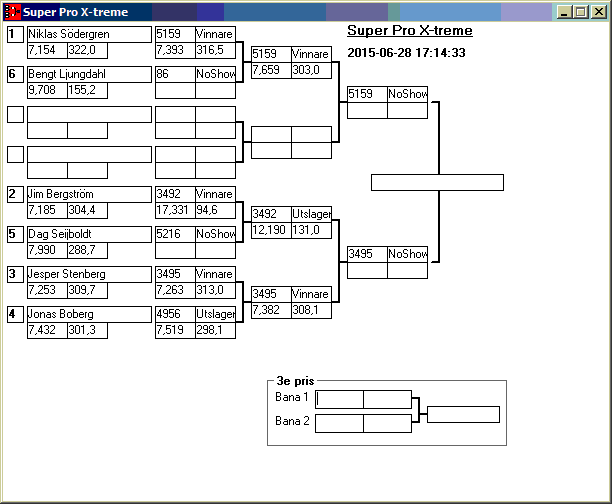Click the 9,708 time cell
The width and height of the screenshot is (612, 504).
(x=46, y=90)
